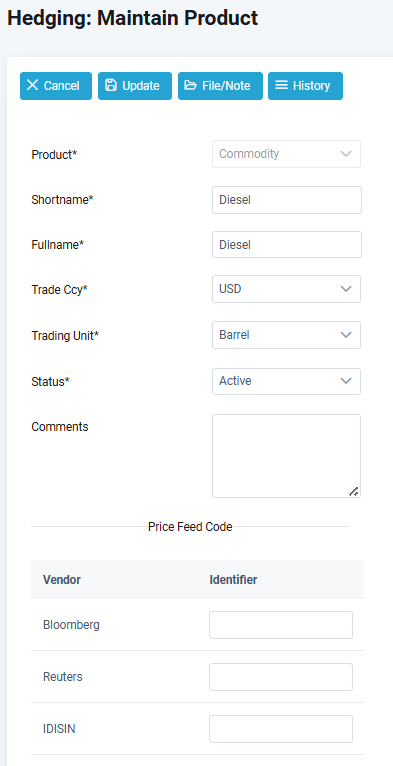Click the Shortname input field

[x=287, y=200]
